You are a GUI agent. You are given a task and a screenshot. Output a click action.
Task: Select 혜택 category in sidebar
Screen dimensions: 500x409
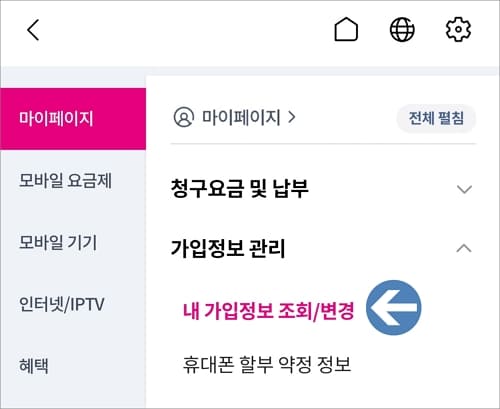pyautogui.click(x=34, y=366)
